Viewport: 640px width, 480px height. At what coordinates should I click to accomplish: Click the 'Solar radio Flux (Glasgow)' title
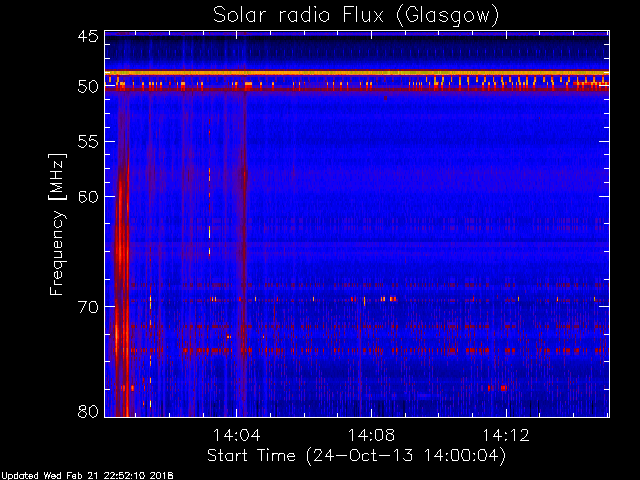click(356, 16)
